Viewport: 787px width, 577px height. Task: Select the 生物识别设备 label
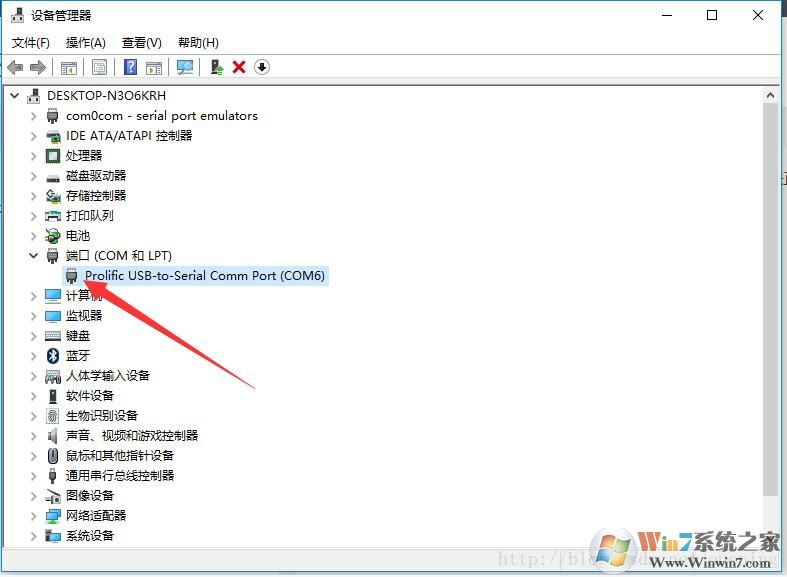pos(102,415)
